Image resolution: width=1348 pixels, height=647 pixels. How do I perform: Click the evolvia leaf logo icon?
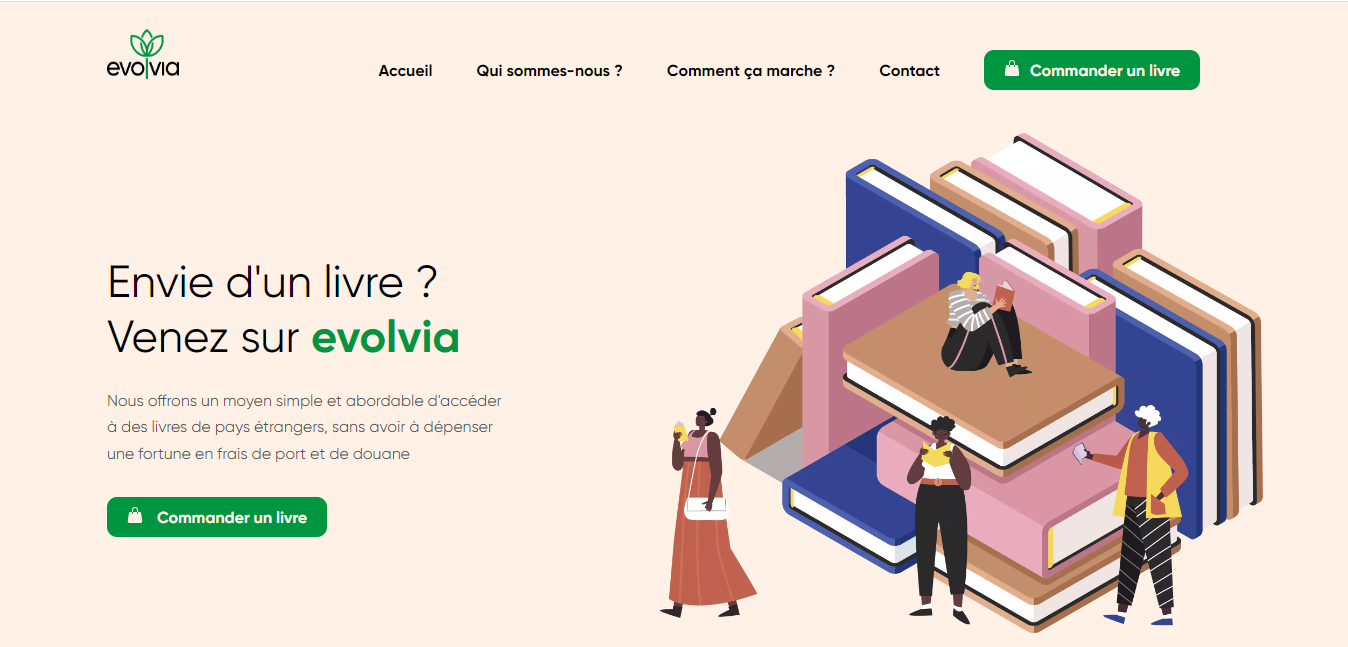point(147,44)
